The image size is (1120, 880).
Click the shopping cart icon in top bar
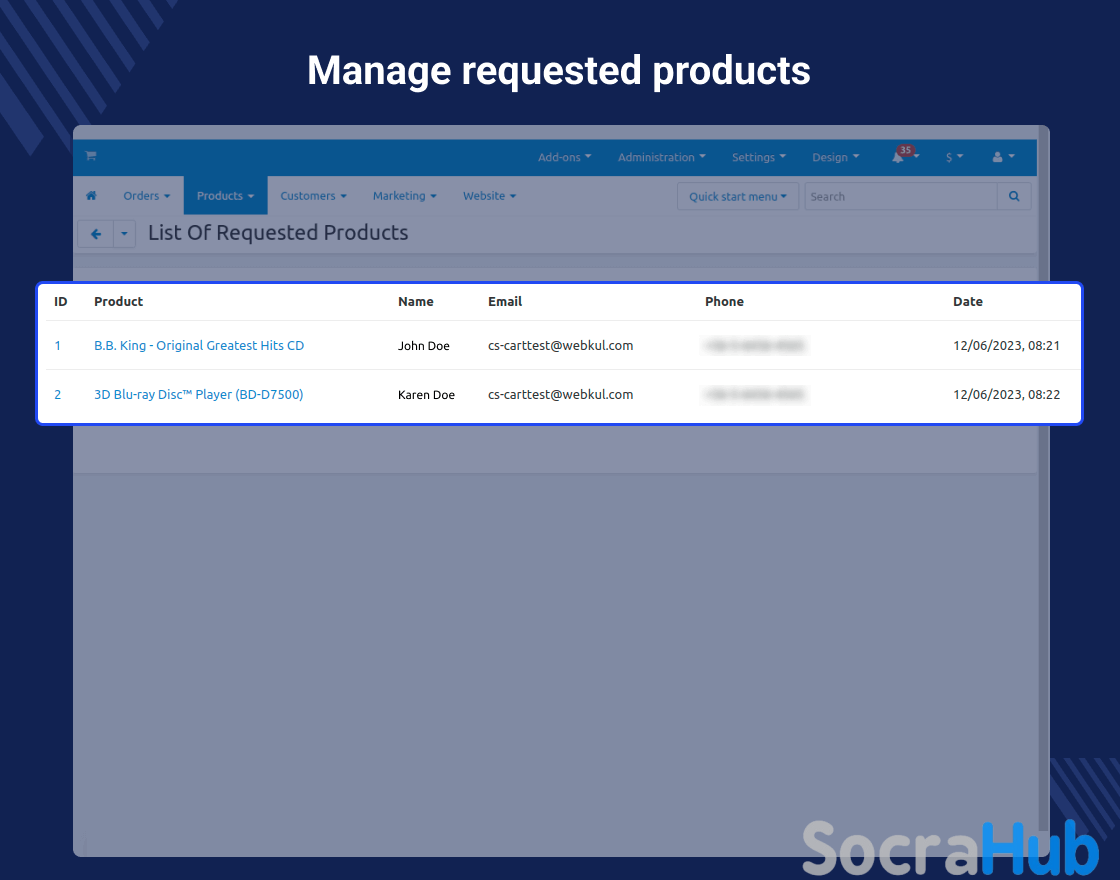pyautogui.click(x=91, y=156)
